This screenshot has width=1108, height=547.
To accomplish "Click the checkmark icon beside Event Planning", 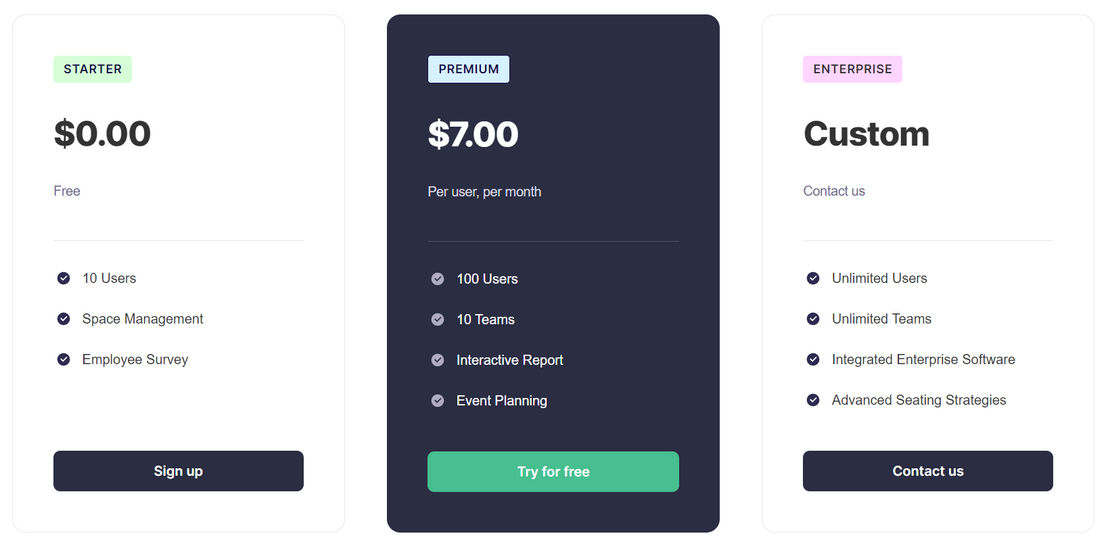I will coord(437,401).
